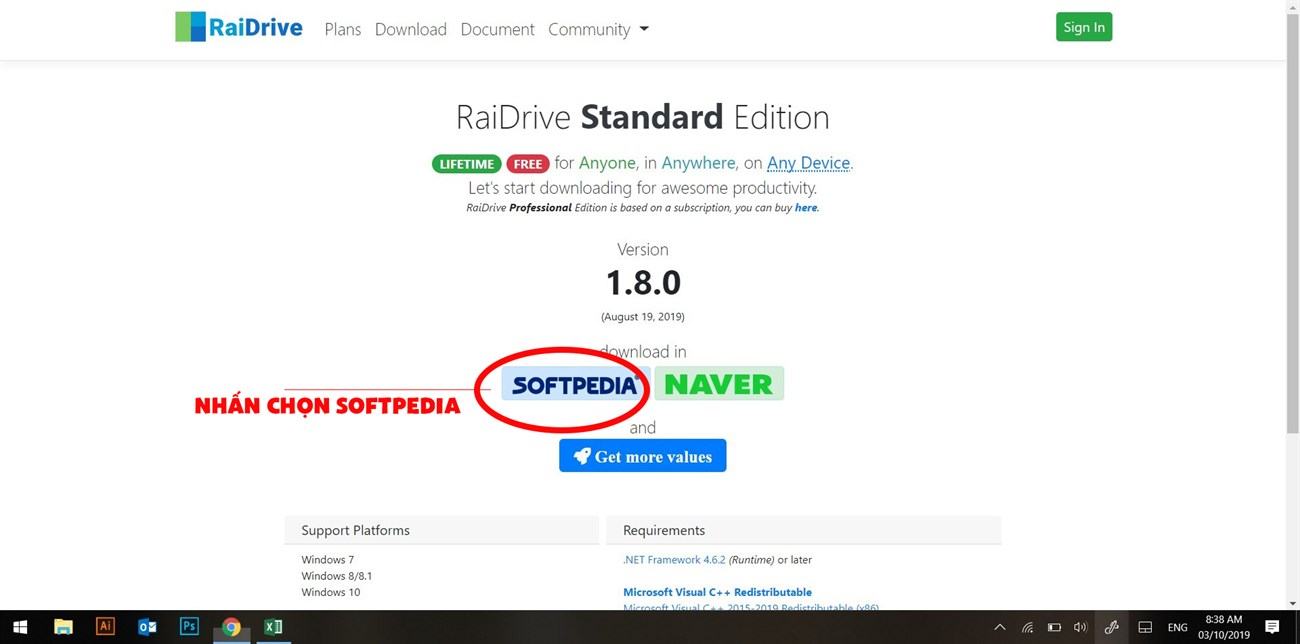Expand the Community dropdown
1300x644 pixels.
point(598,29)
